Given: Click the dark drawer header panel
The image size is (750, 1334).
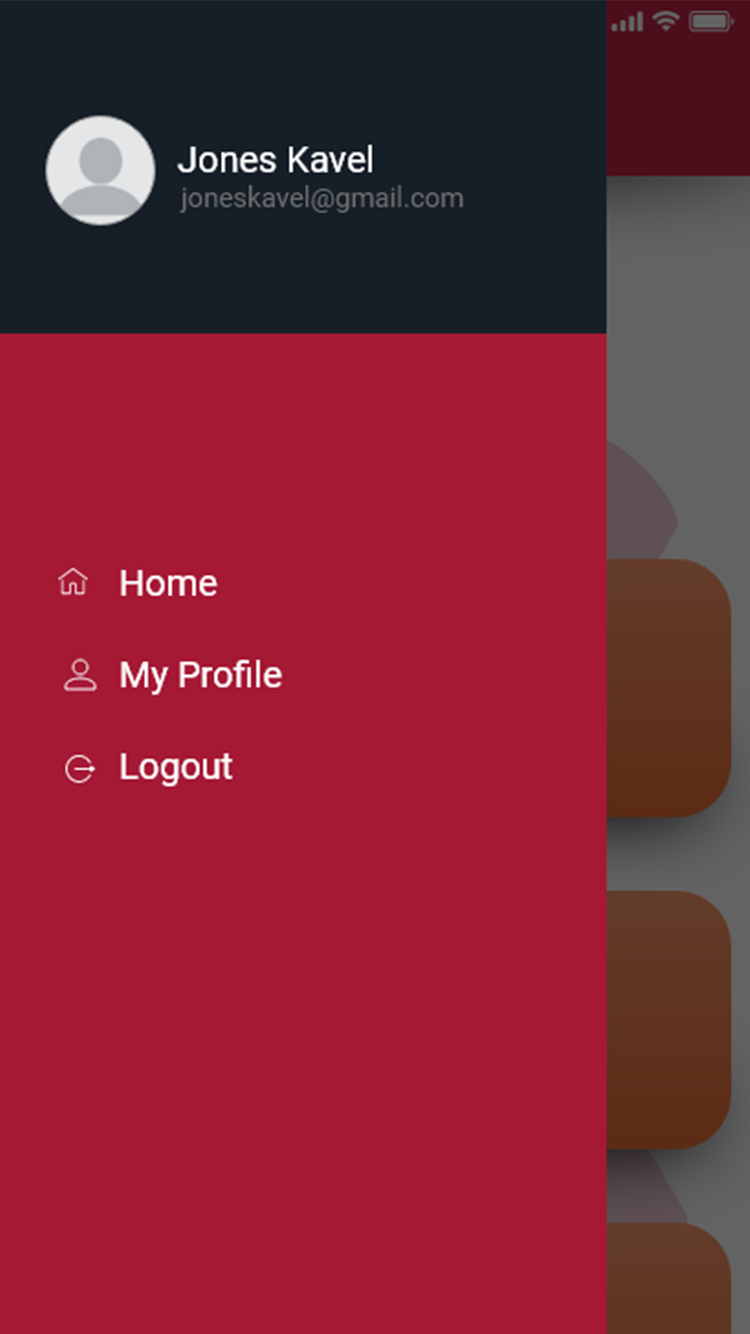Looking at the screenshot, I should [x=303, y=167].
